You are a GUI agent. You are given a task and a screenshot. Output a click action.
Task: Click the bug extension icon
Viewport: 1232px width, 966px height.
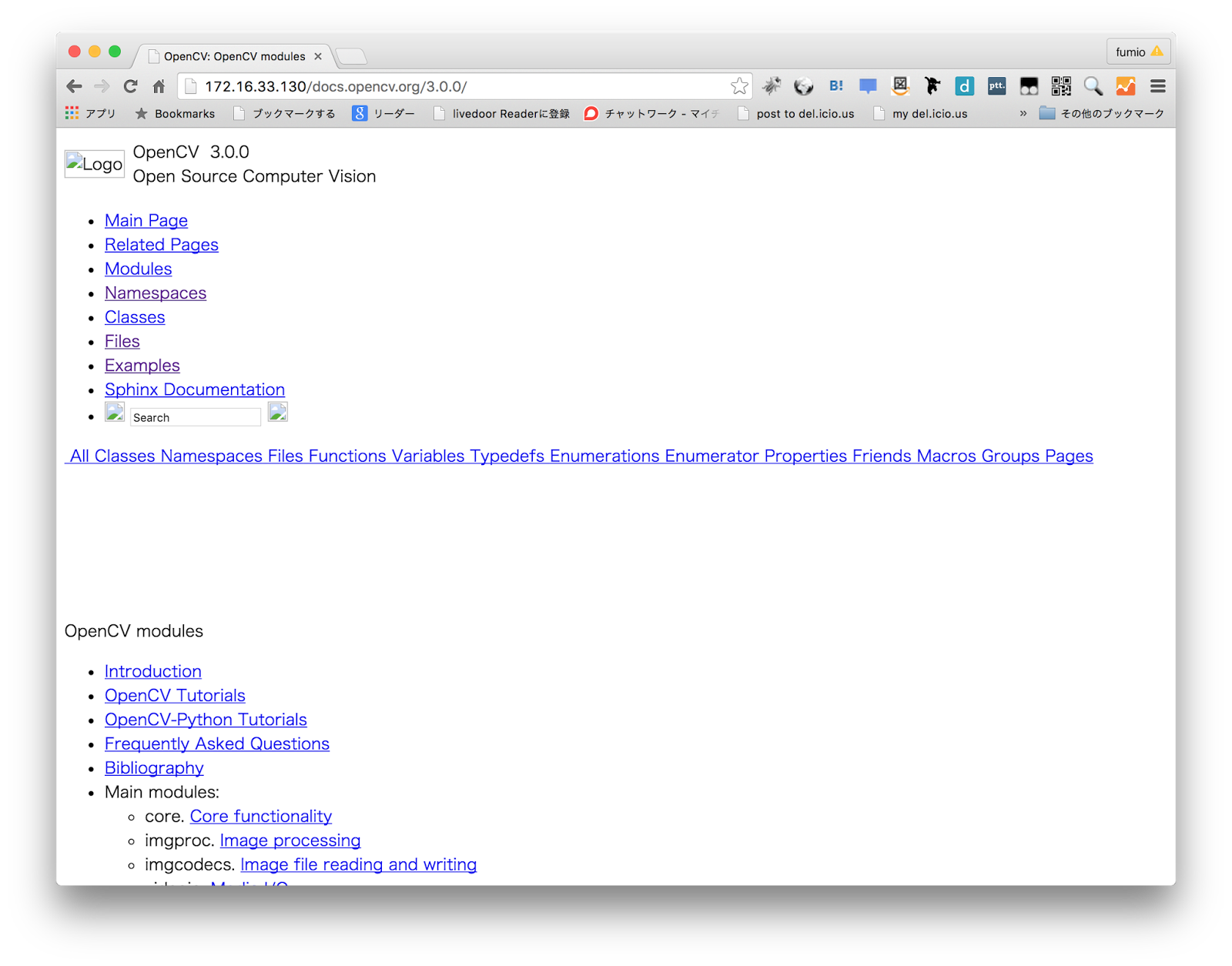pyautogui.click(x=772, y=86)
